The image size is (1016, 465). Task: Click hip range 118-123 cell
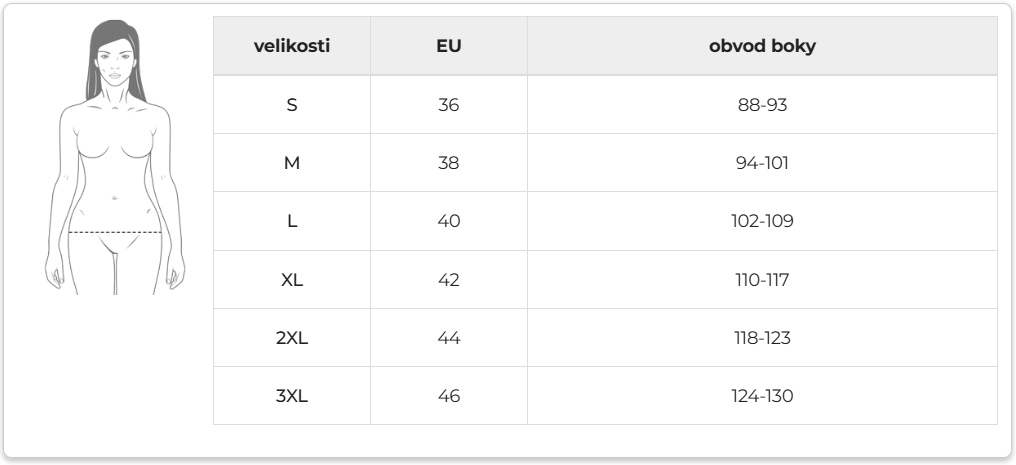coord(762,337)
